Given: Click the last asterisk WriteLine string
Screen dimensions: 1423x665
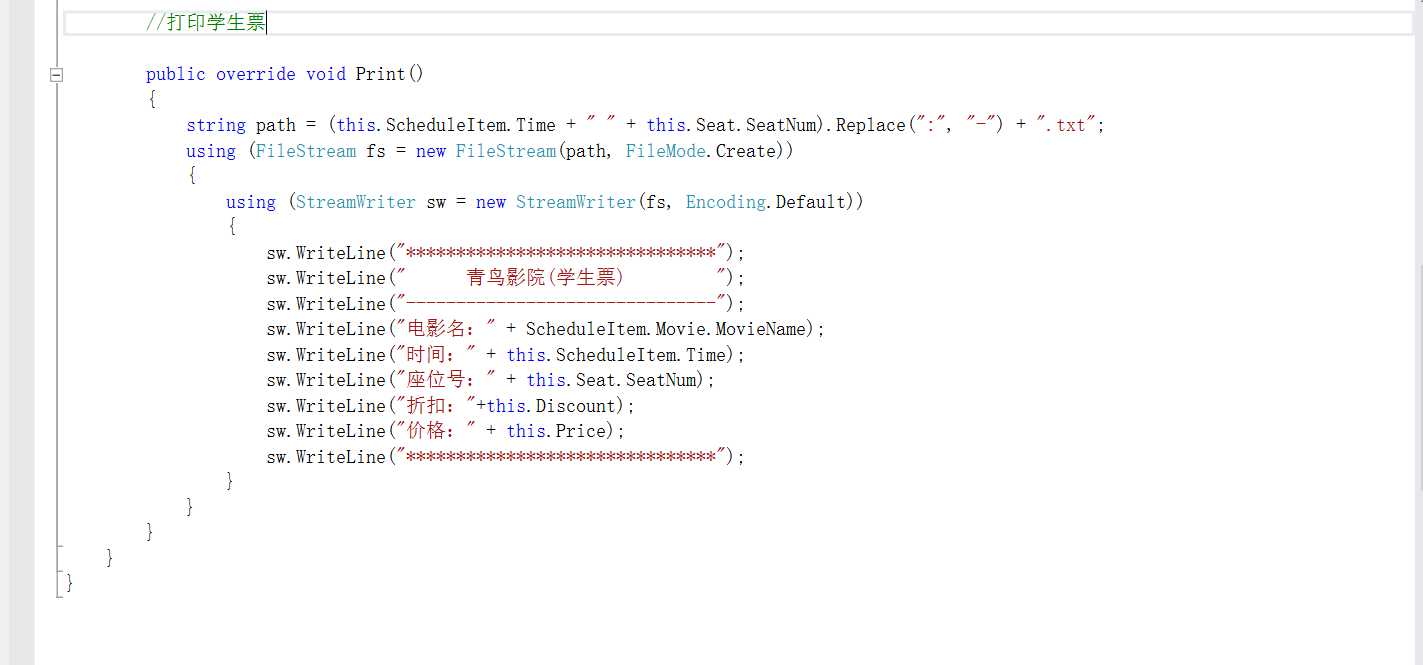Looking at the screenshot, I should click(560, 457).
